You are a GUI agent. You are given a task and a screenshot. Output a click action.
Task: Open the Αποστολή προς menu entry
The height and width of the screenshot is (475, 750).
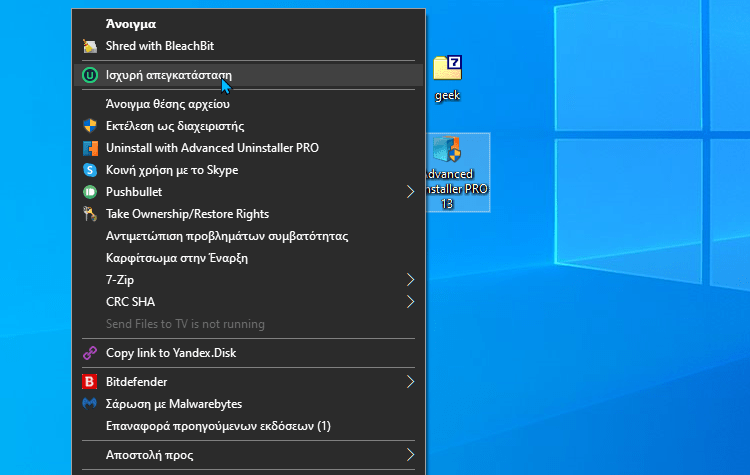click(x=248, y=455)
